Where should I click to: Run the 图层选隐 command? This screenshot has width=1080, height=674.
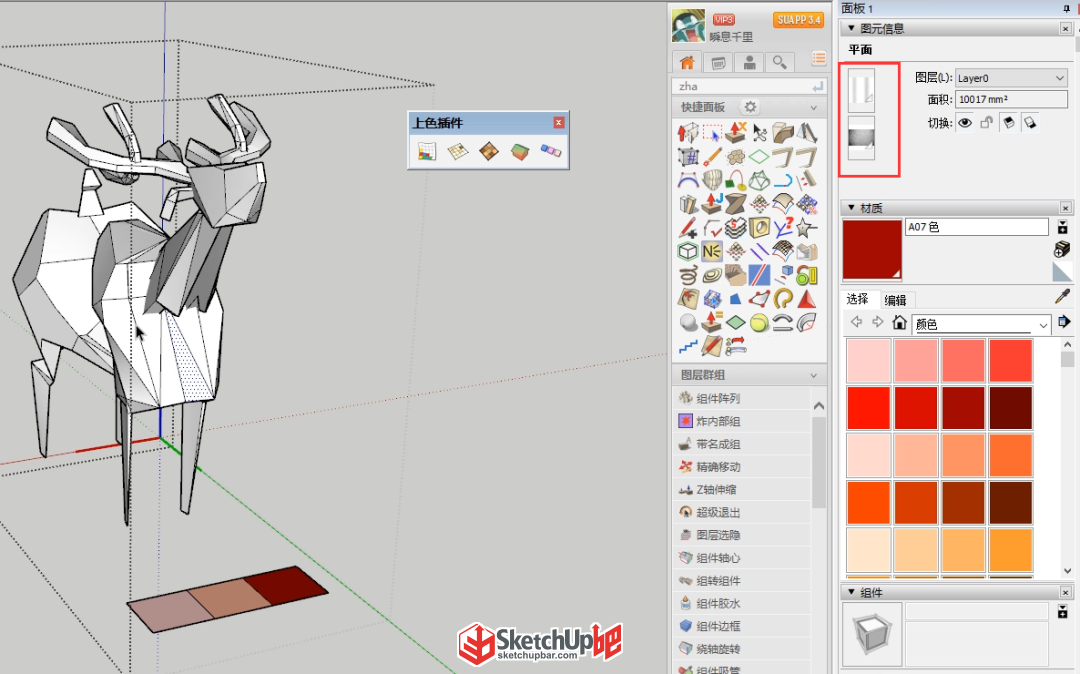click(x=741, y=535)
